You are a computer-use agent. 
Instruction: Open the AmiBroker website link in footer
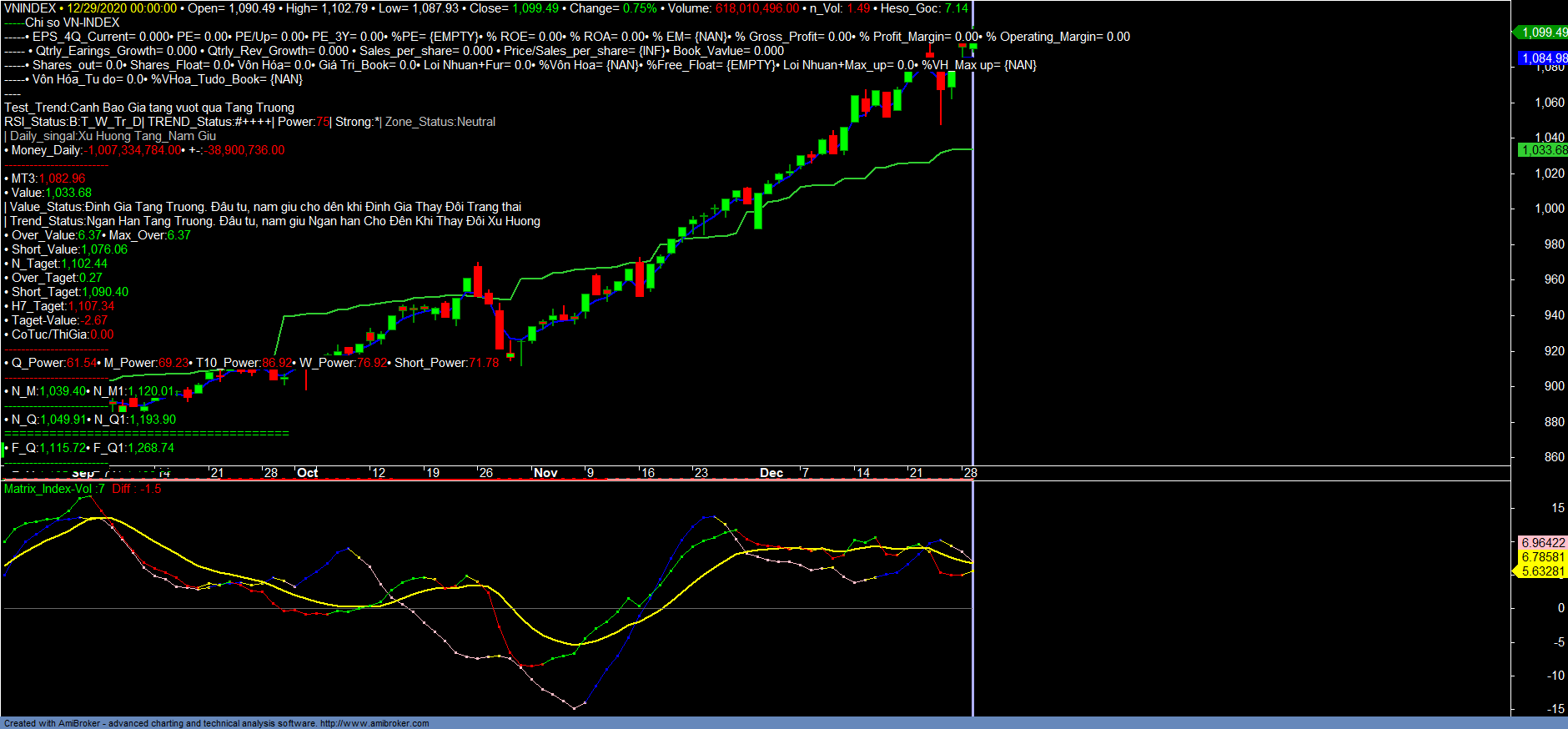pyautogui.click(x=374, y=723)
